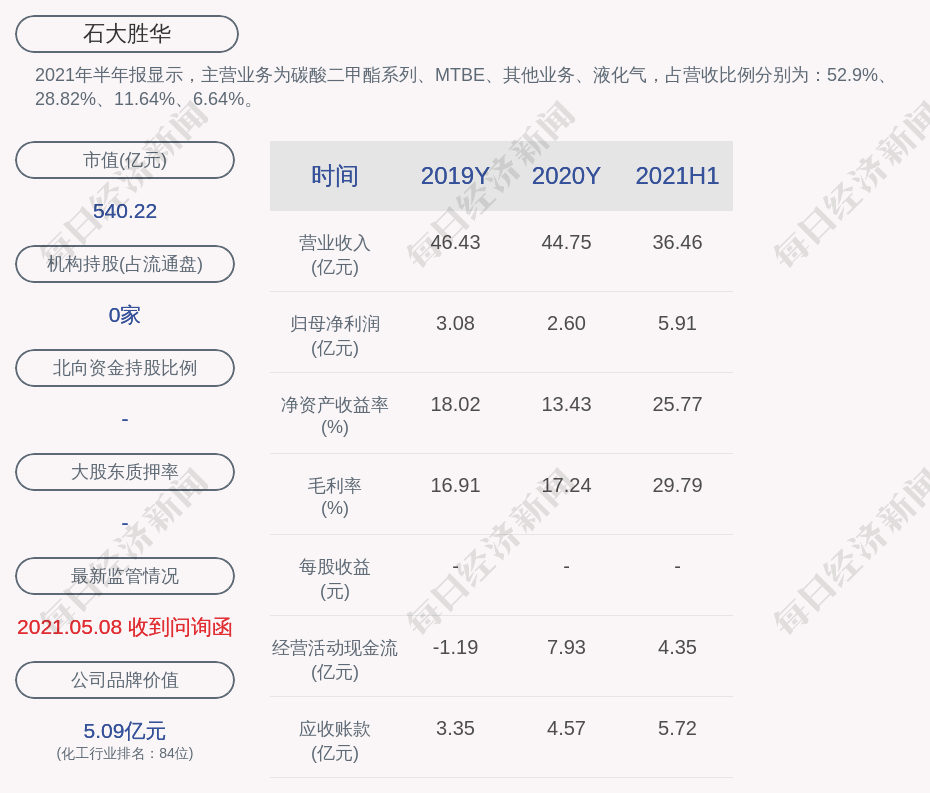Select the 营业收入(亿元) row label
The width and height of the screenshot is (930, 793).
point(335,254)
